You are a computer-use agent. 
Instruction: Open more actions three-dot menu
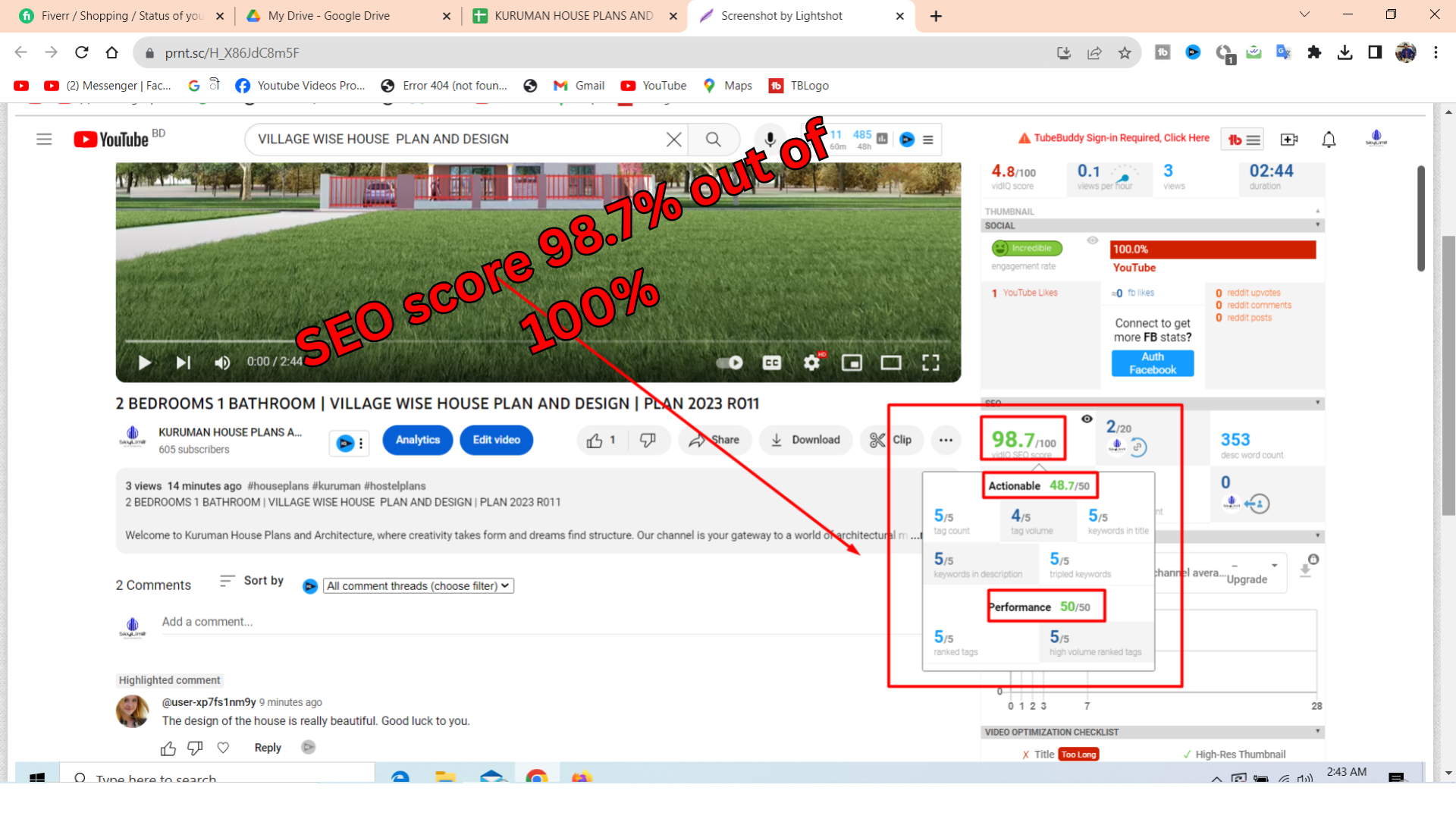tap(946, 440)
